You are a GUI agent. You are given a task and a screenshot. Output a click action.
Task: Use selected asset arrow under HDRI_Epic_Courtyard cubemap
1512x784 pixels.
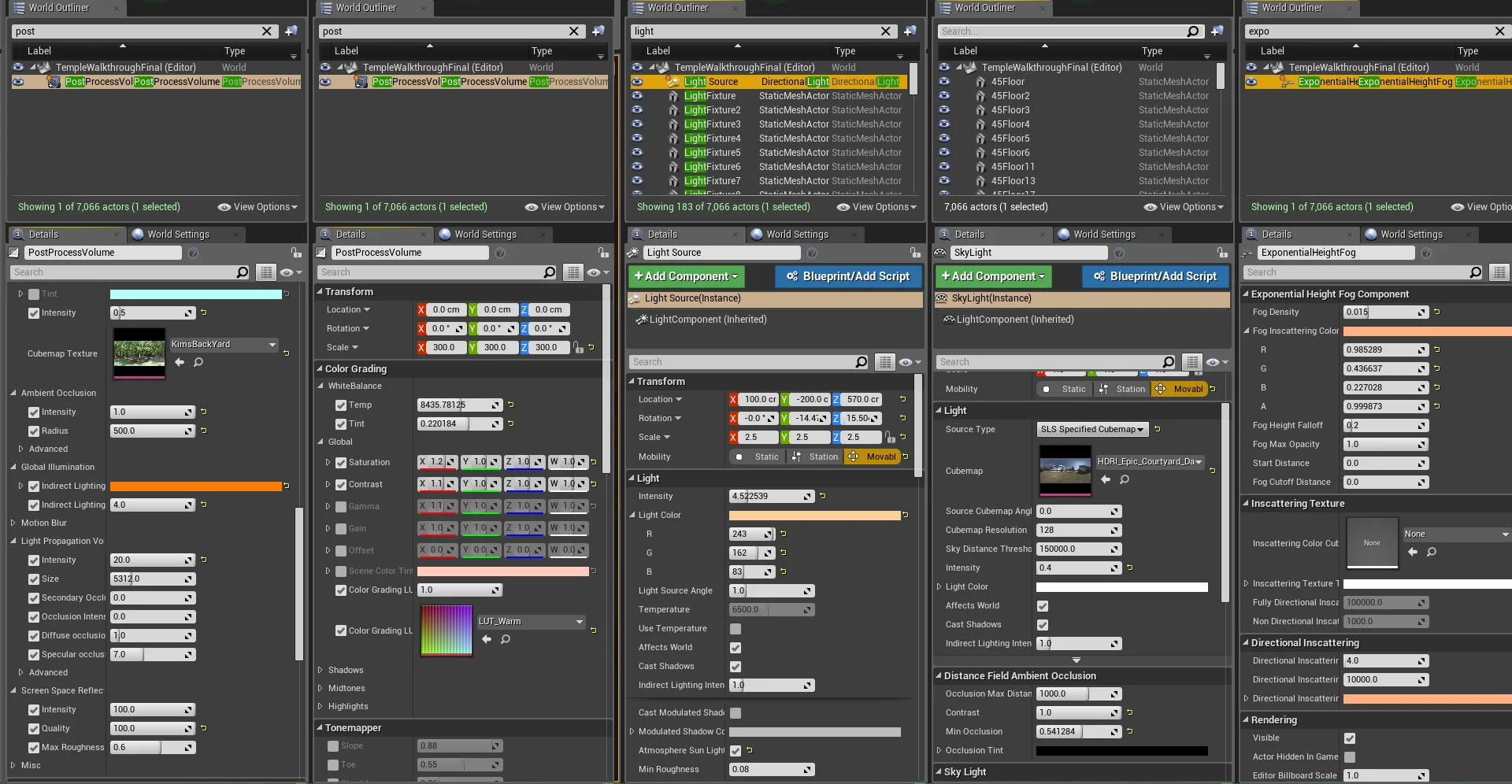1106,479
